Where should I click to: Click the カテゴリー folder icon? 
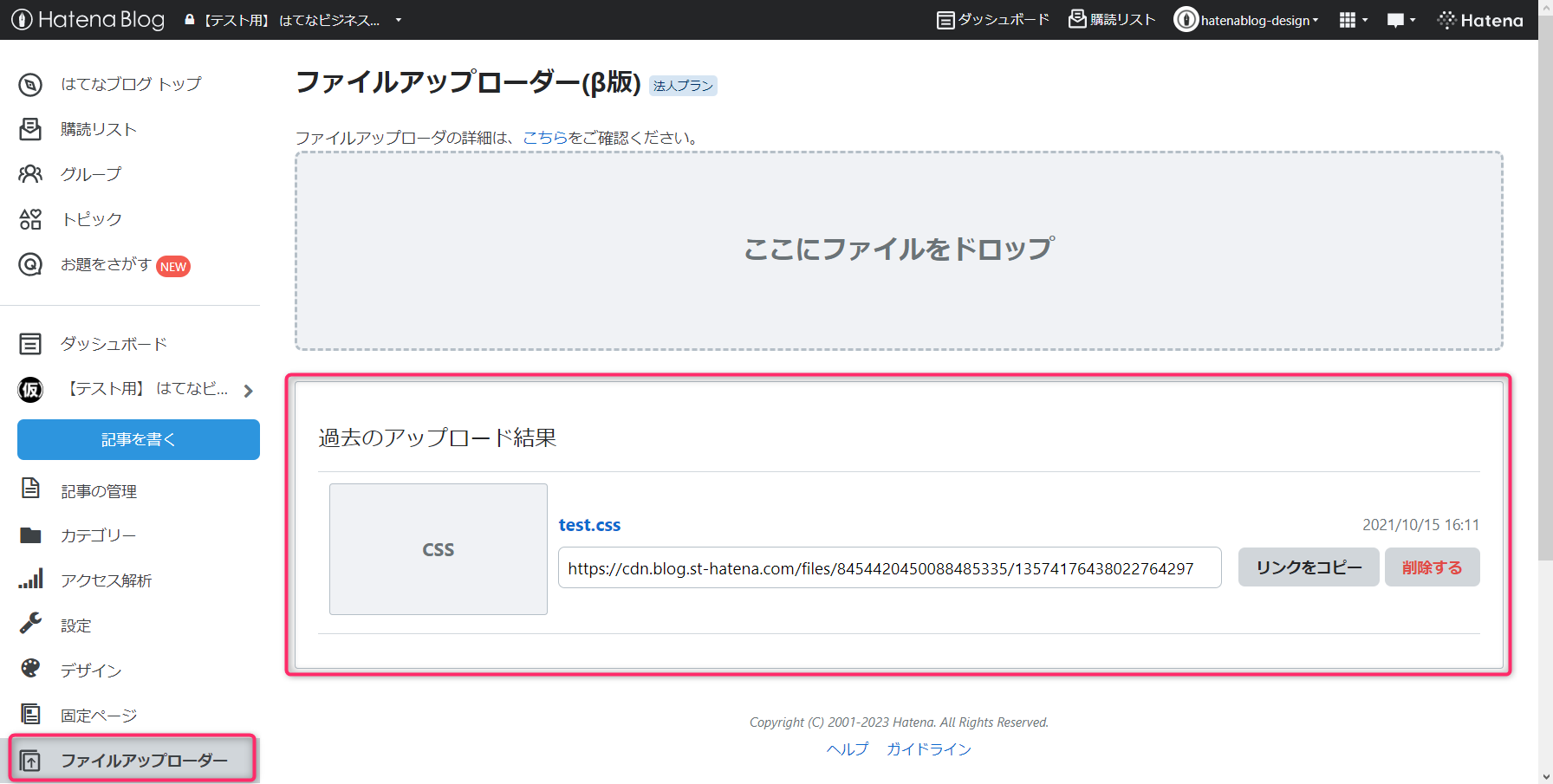coord(30,535)
